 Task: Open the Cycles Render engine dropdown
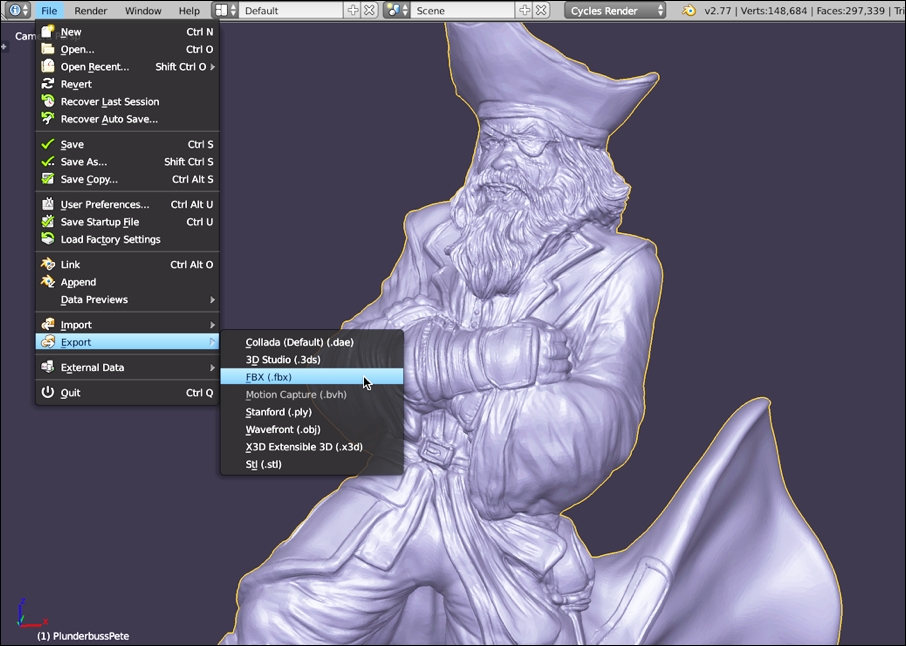[615, 10]
